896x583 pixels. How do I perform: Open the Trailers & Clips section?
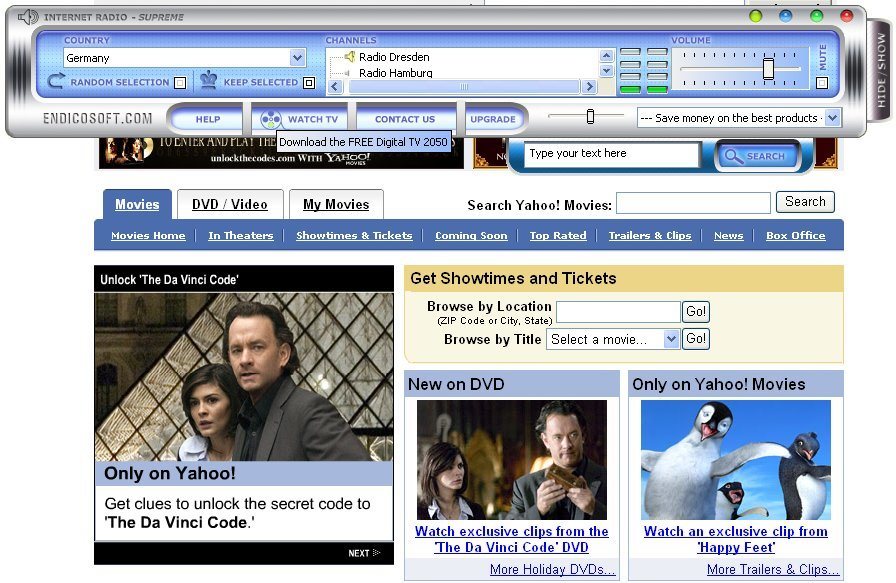coord(650,235)
